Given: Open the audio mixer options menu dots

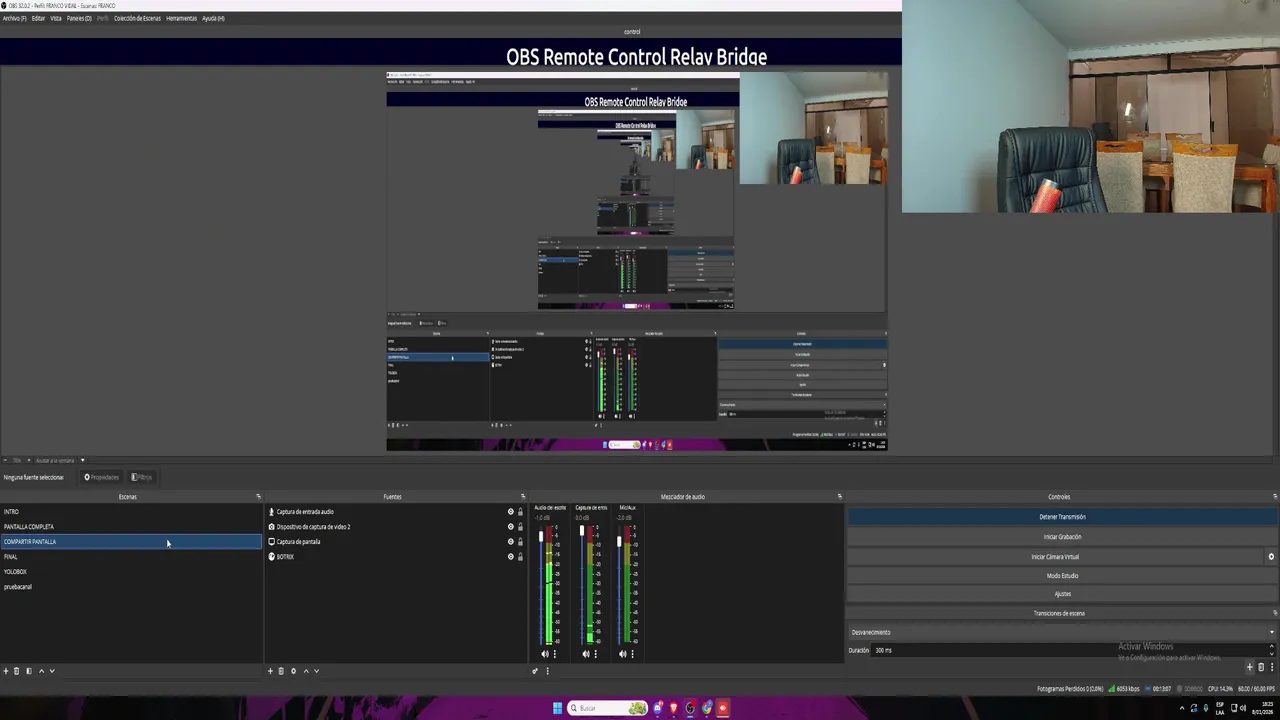Looking at the screenshot, I should [x=547, y=671].
